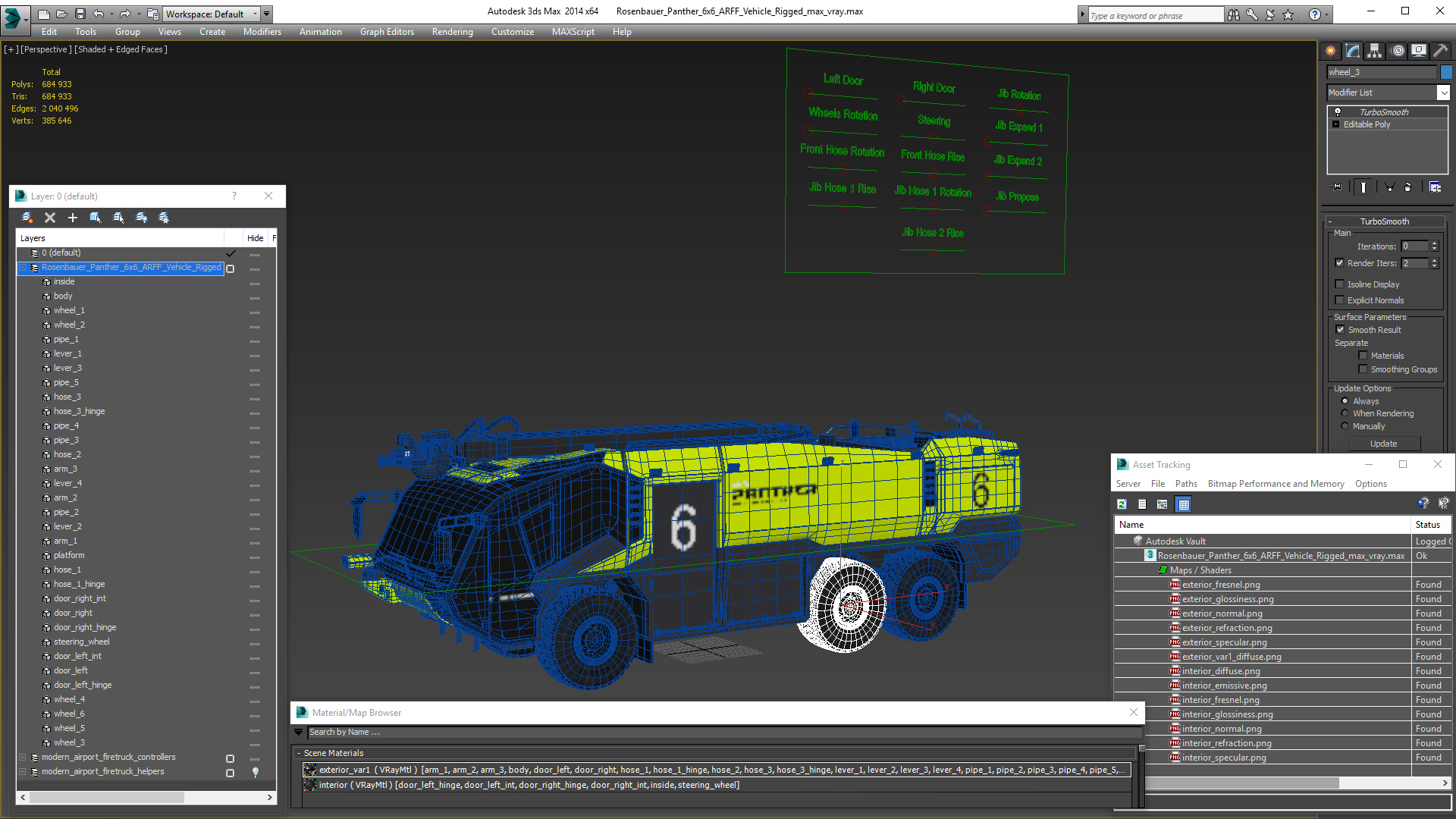Click the wheel_3 object color swatch
The height and width of the screenshot is (819, 1456).
[1446, 72]
